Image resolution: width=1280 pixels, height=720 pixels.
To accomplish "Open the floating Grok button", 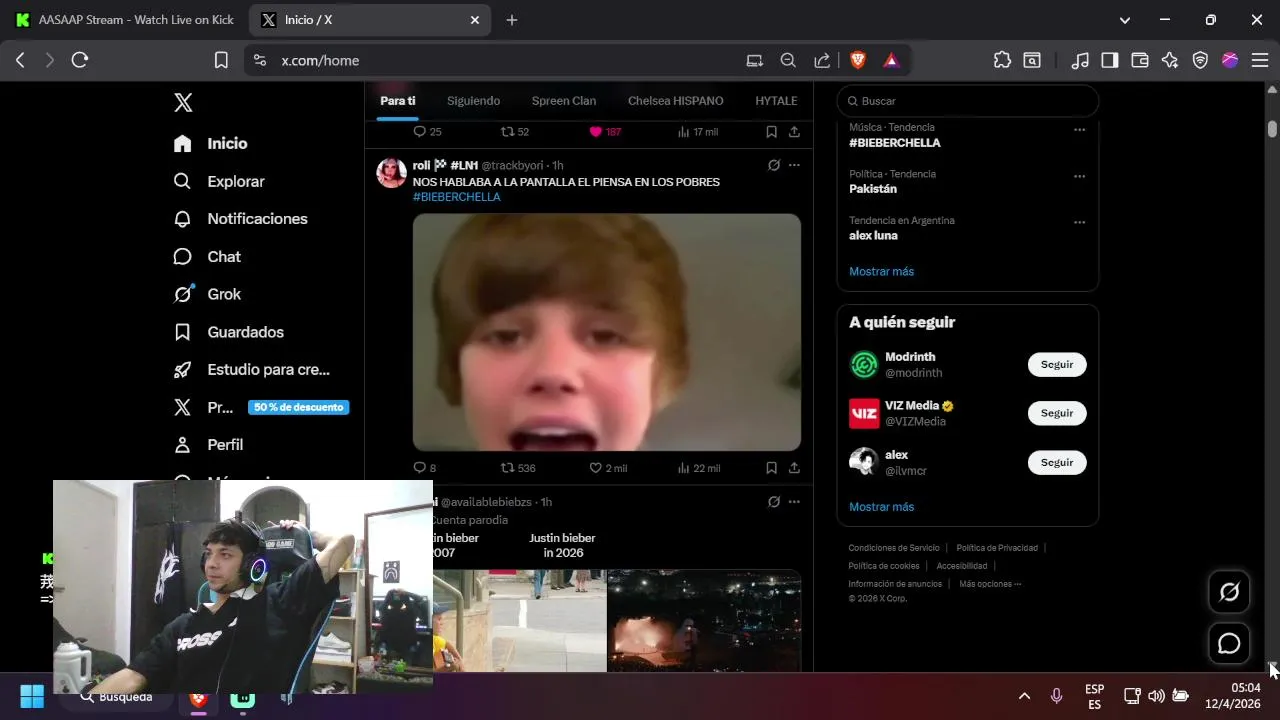I will (1229, 592).
